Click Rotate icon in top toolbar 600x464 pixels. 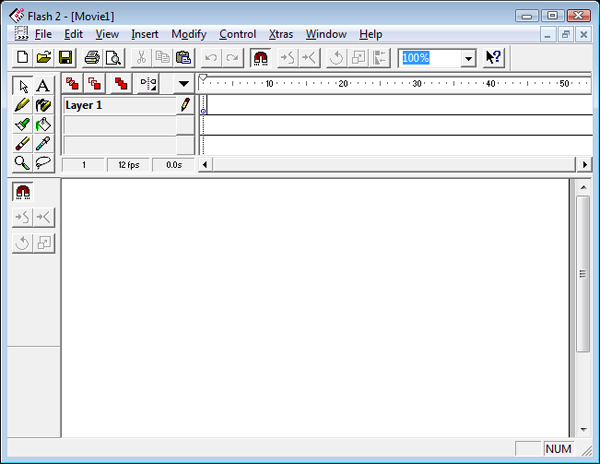336,58
